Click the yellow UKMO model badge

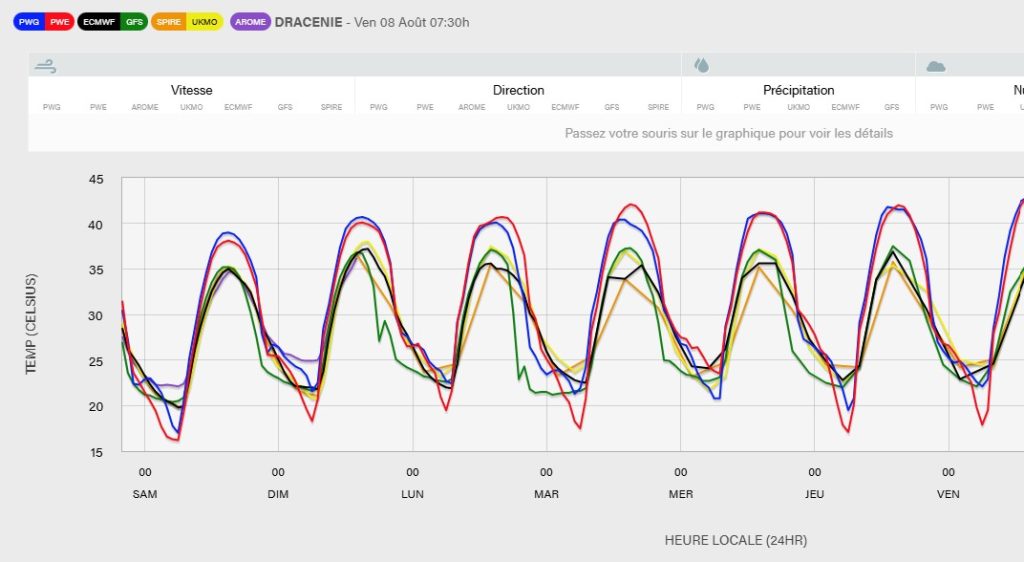click(x=204, y=22)
